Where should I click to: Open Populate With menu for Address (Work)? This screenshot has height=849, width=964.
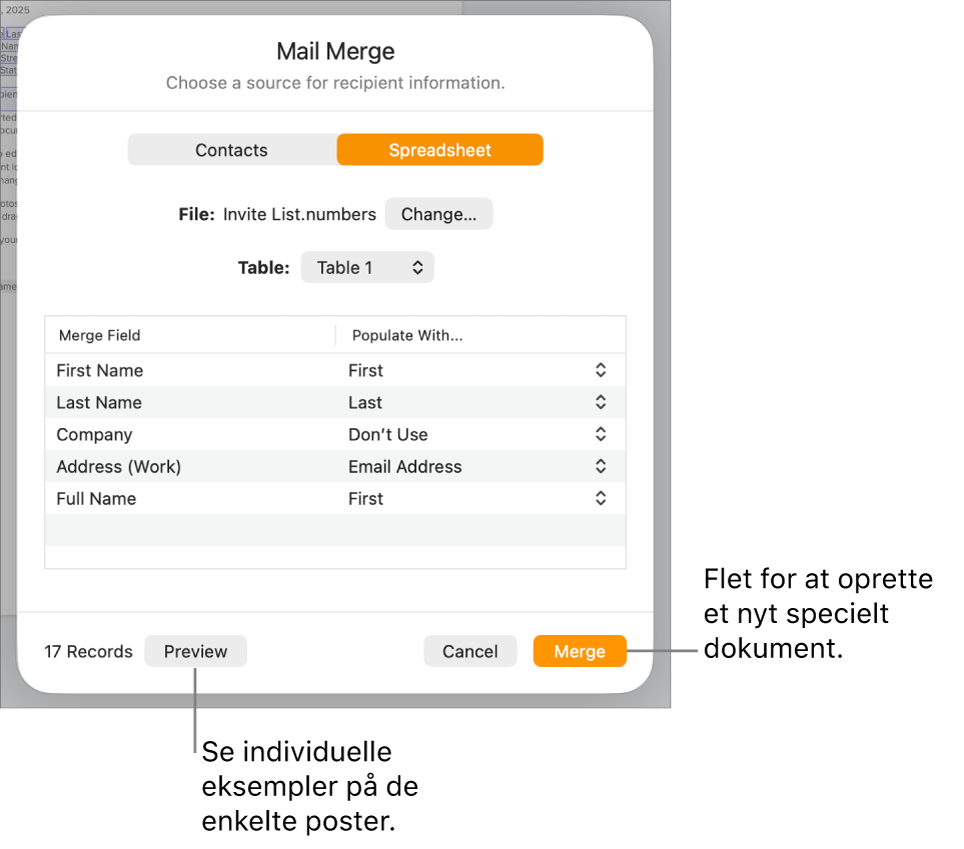601,466
